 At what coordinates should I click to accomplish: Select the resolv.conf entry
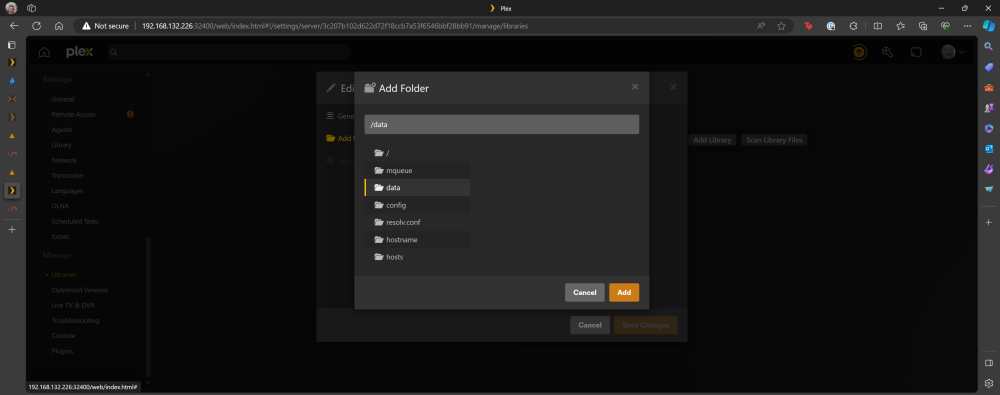[x=417, y=222]
